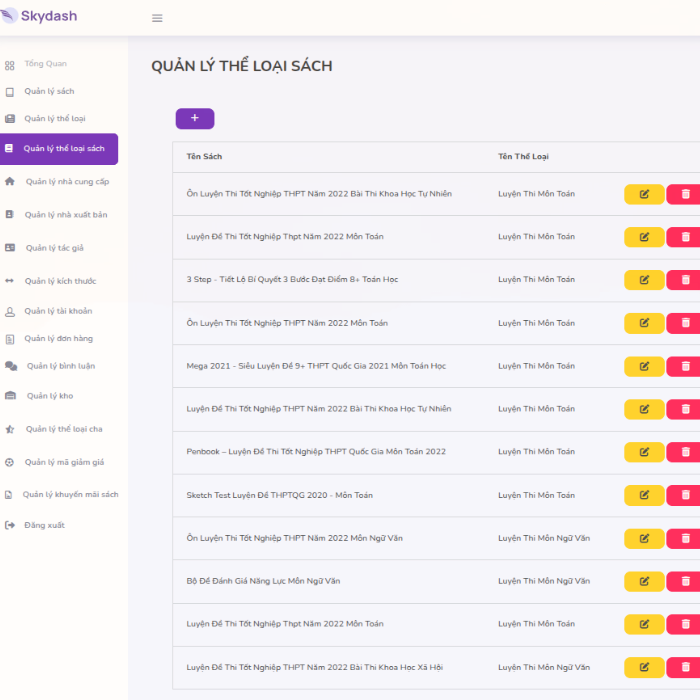Screen dimensions: 700x700
Task: Open Quản lý sách in sidebar
Action: (49, 92)
